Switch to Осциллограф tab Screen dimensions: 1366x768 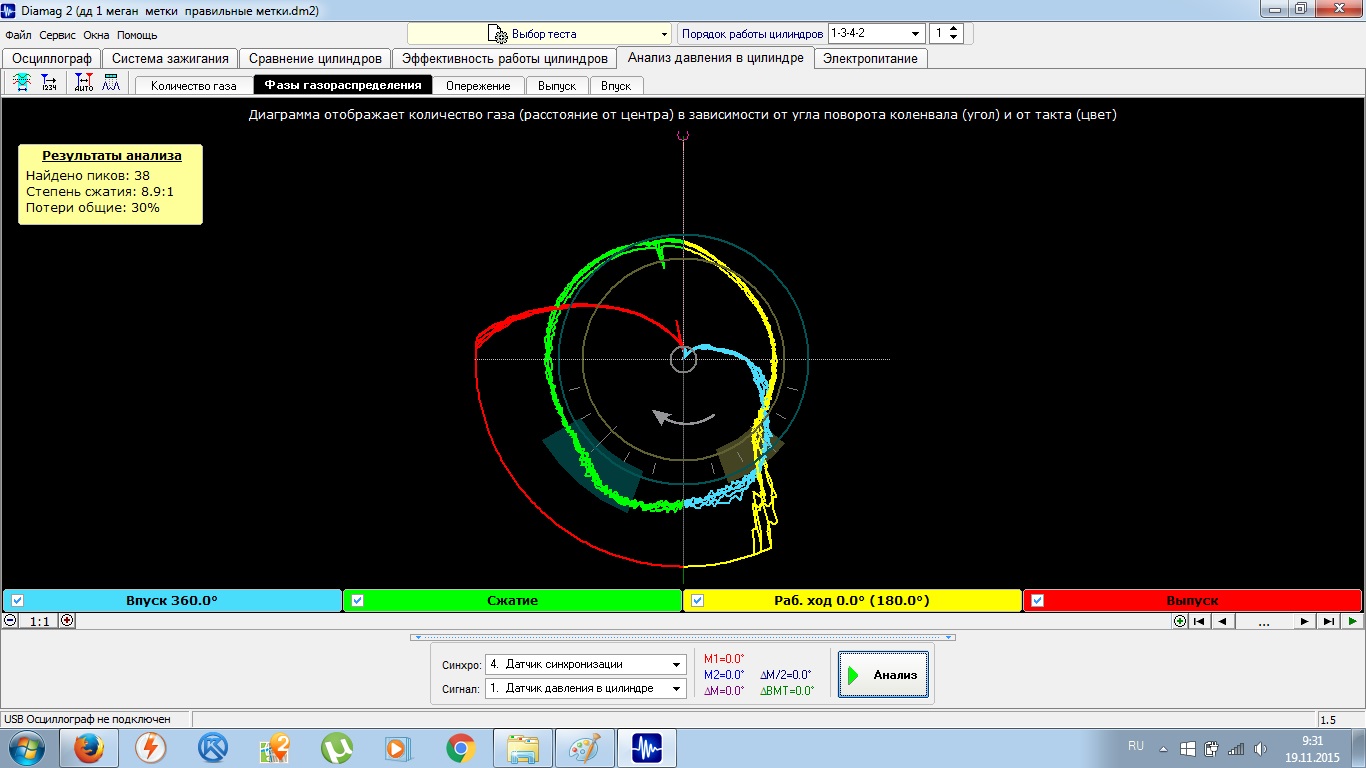point(51,58)
